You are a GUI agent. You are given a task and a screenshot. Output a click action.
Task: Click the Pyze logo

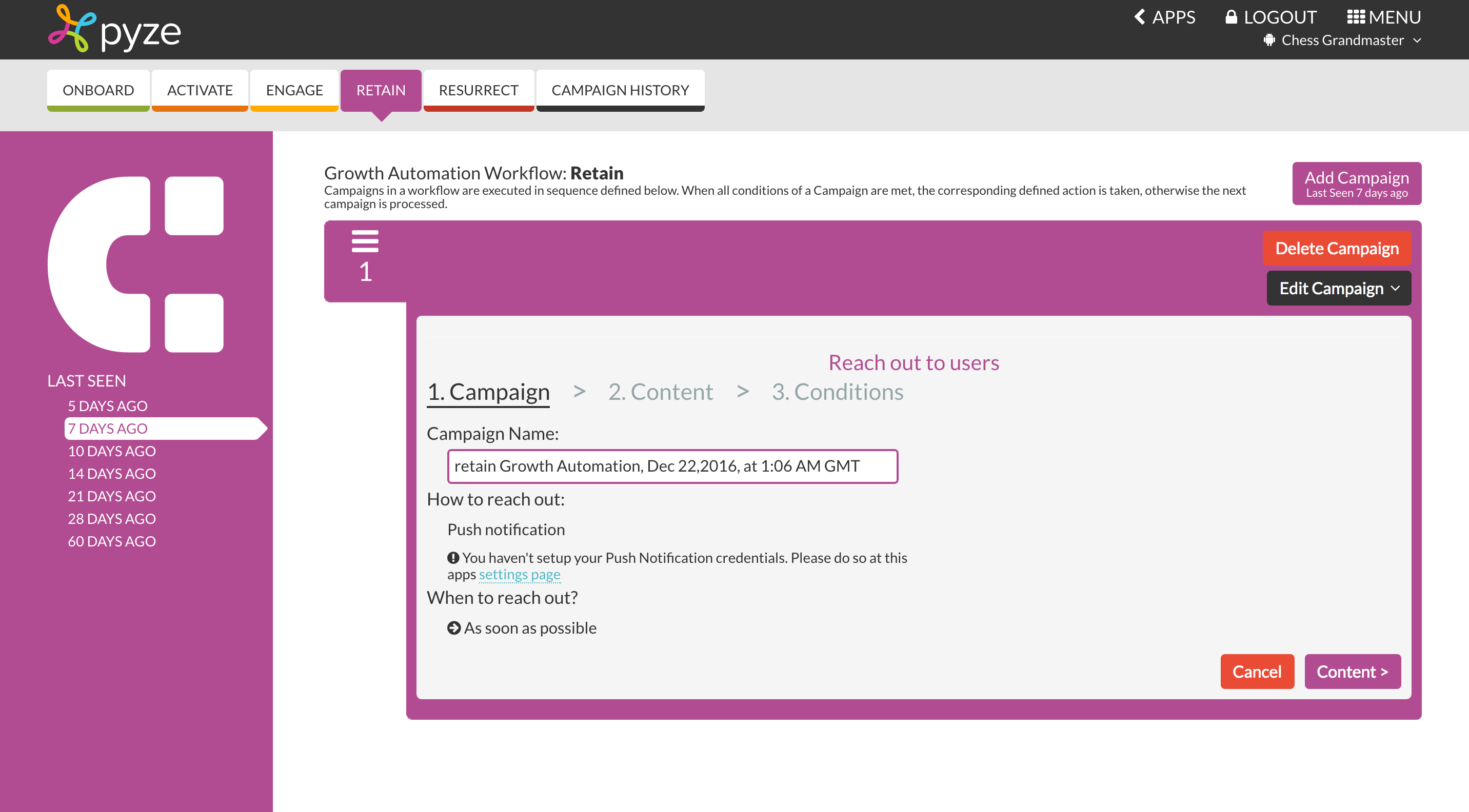coord(114,29)
